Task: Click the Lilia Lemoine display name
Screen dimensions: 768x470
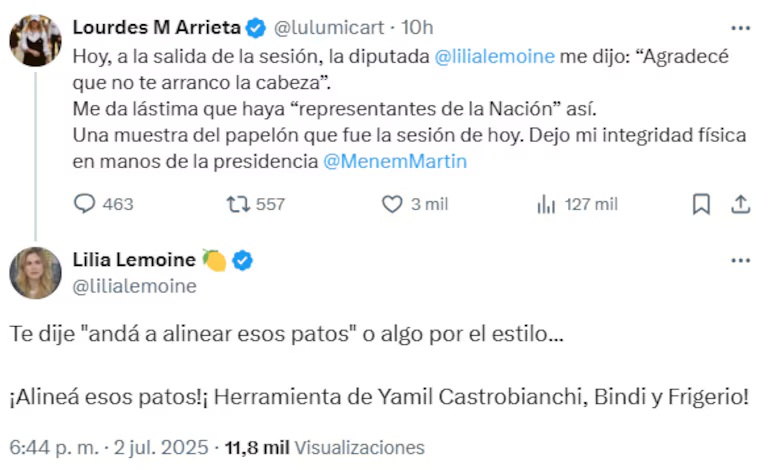Action: 134,261
